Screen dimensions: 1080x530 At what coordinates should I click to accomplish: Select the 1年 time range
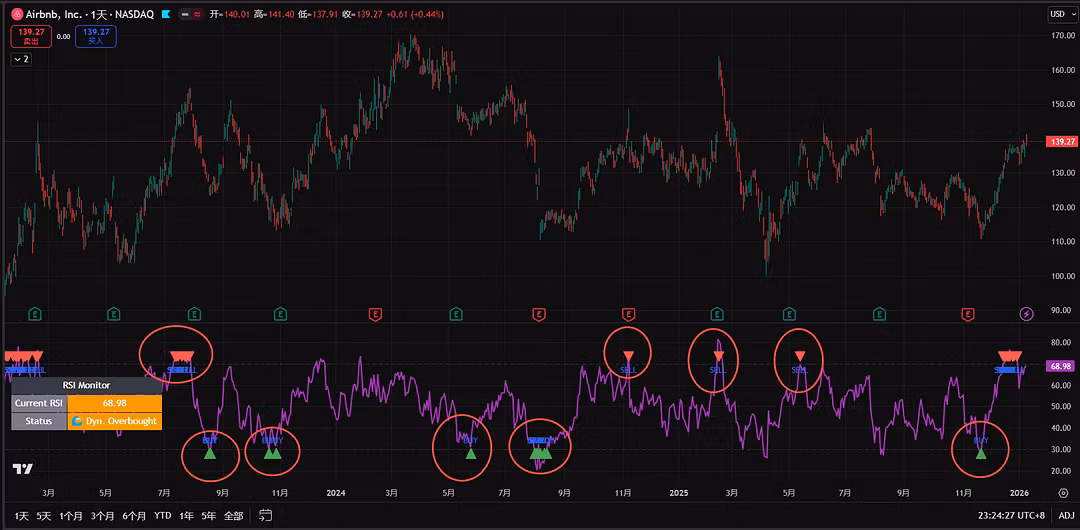pos(186,515)
